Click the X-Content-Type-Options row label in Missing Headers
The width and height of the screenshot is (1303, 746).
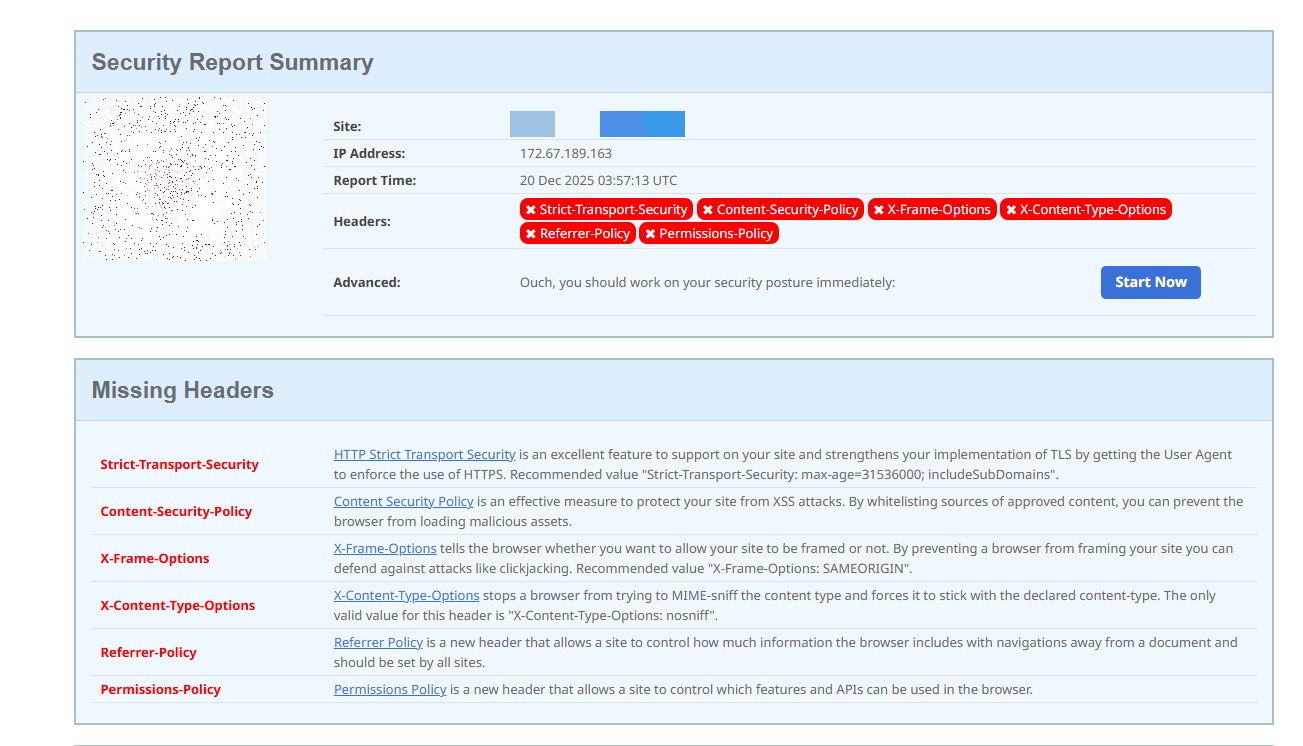178,605
